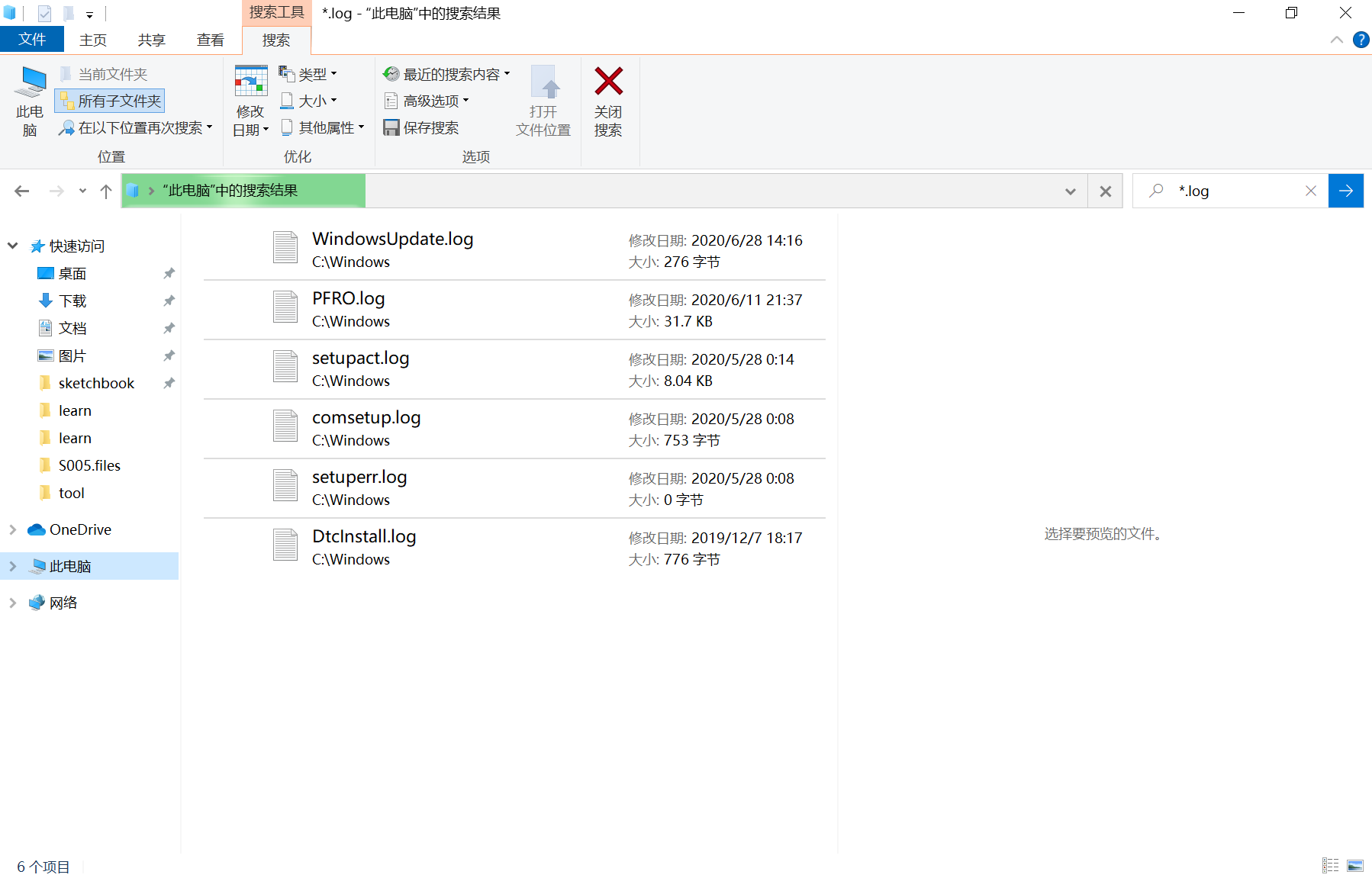Open the Date Modified calendar filter
1372x878 pixels.
250,82
